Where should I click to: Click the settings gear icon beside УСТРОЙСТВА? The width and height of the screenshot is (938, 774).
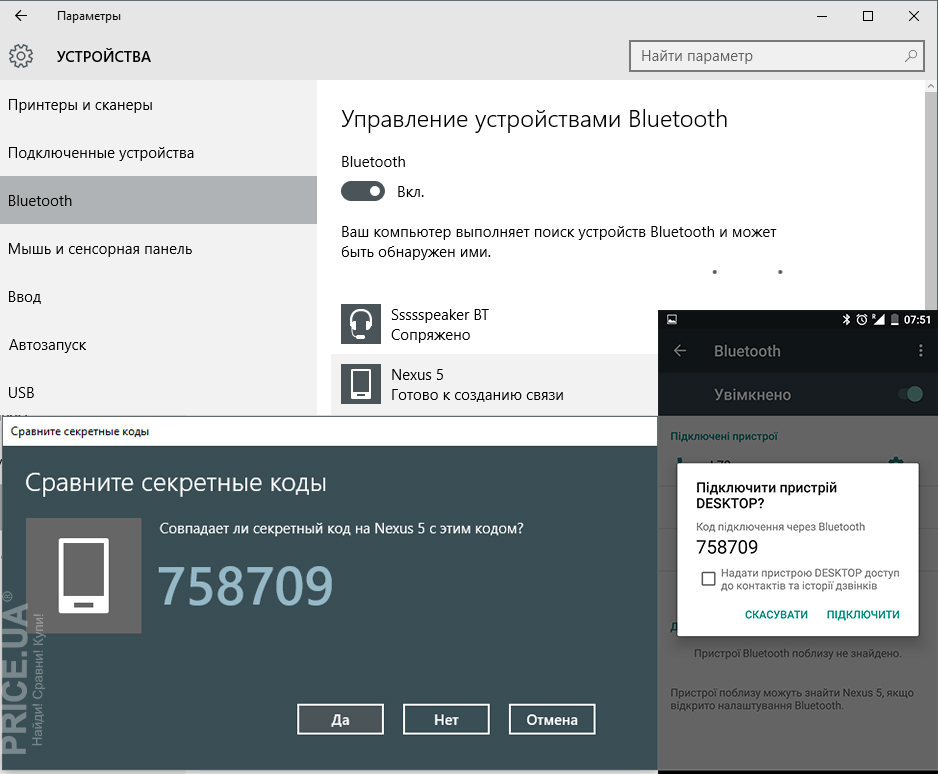pos(21,56)
